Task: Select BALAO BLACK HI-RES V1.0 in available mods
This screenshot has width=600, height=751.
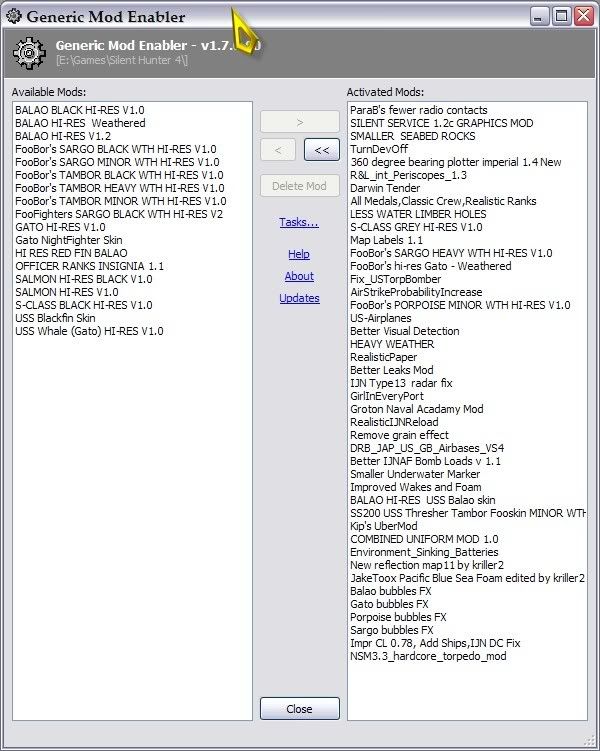Action: 80,110
